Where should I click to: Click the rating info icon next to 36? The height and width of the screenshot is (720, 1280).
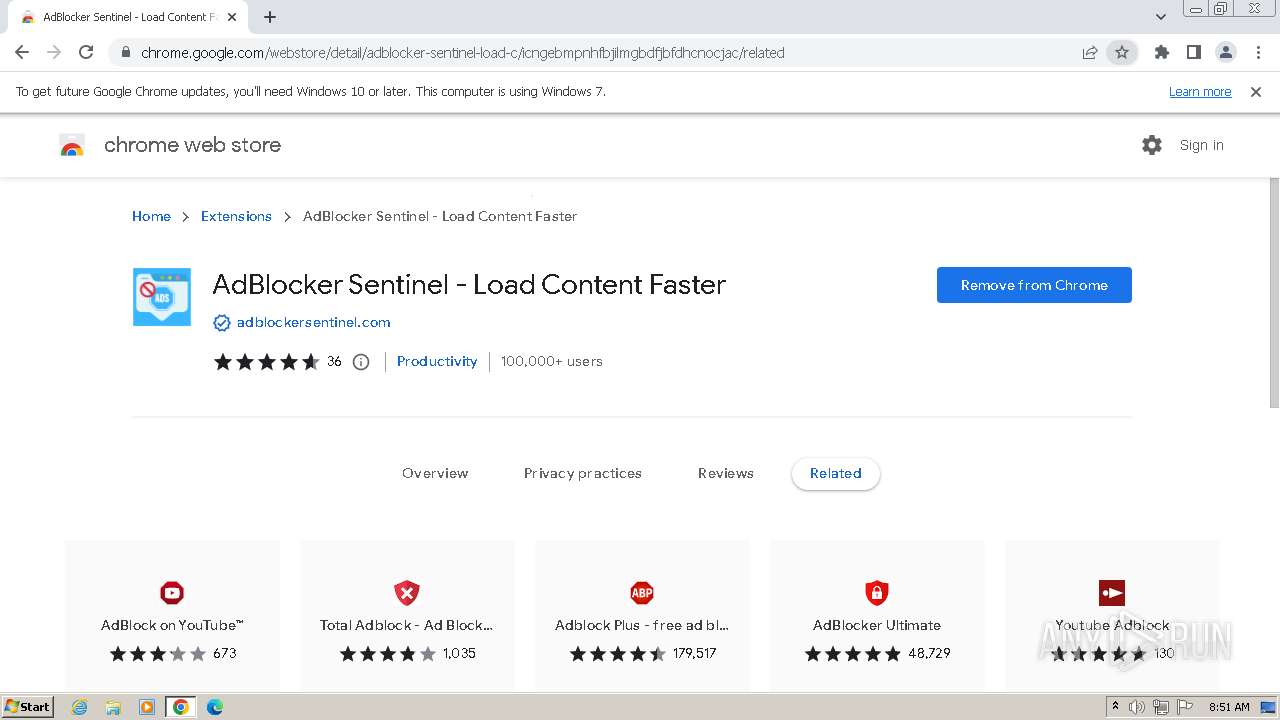pyautogui.click(x=361, y=362)
